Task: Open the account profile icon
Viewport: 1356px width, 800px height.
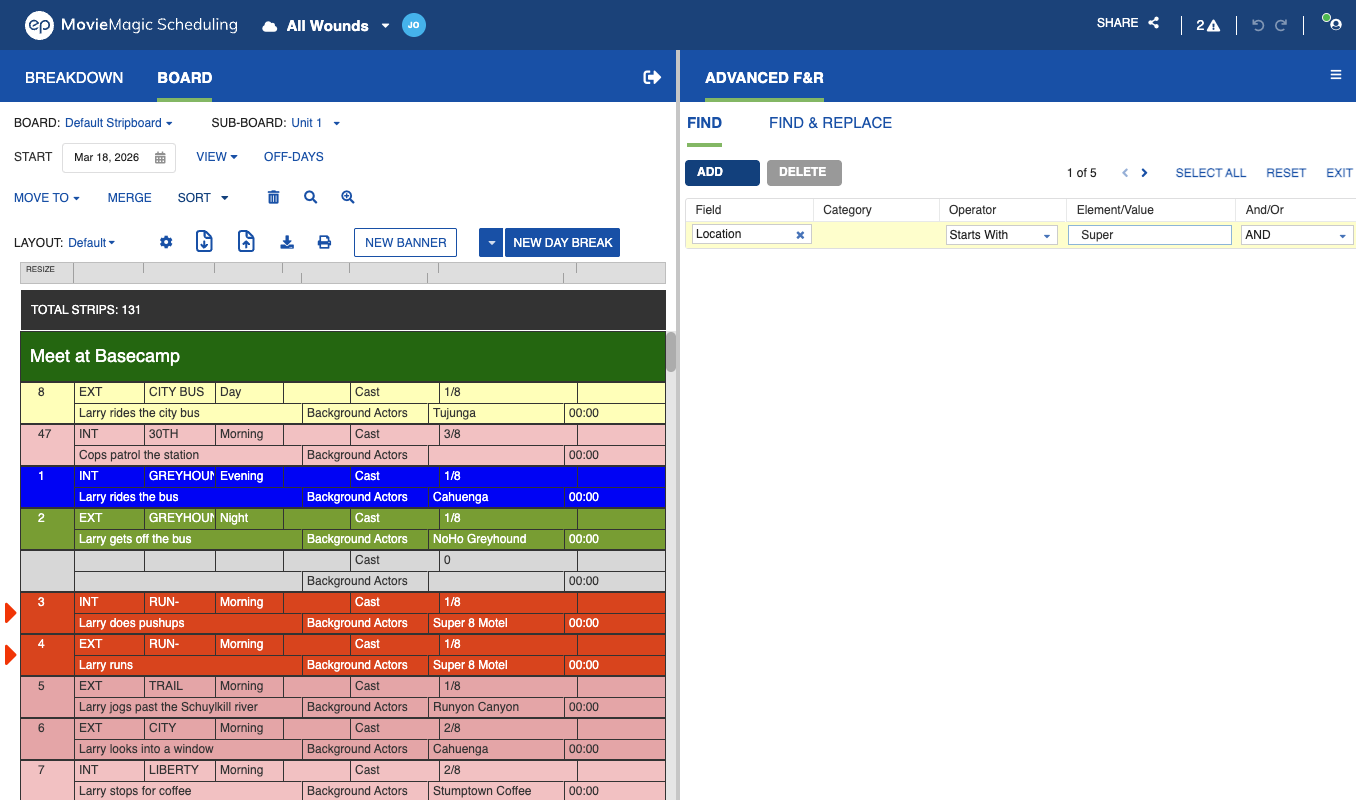Action: pyautogui.click(x=1333, y=23)
